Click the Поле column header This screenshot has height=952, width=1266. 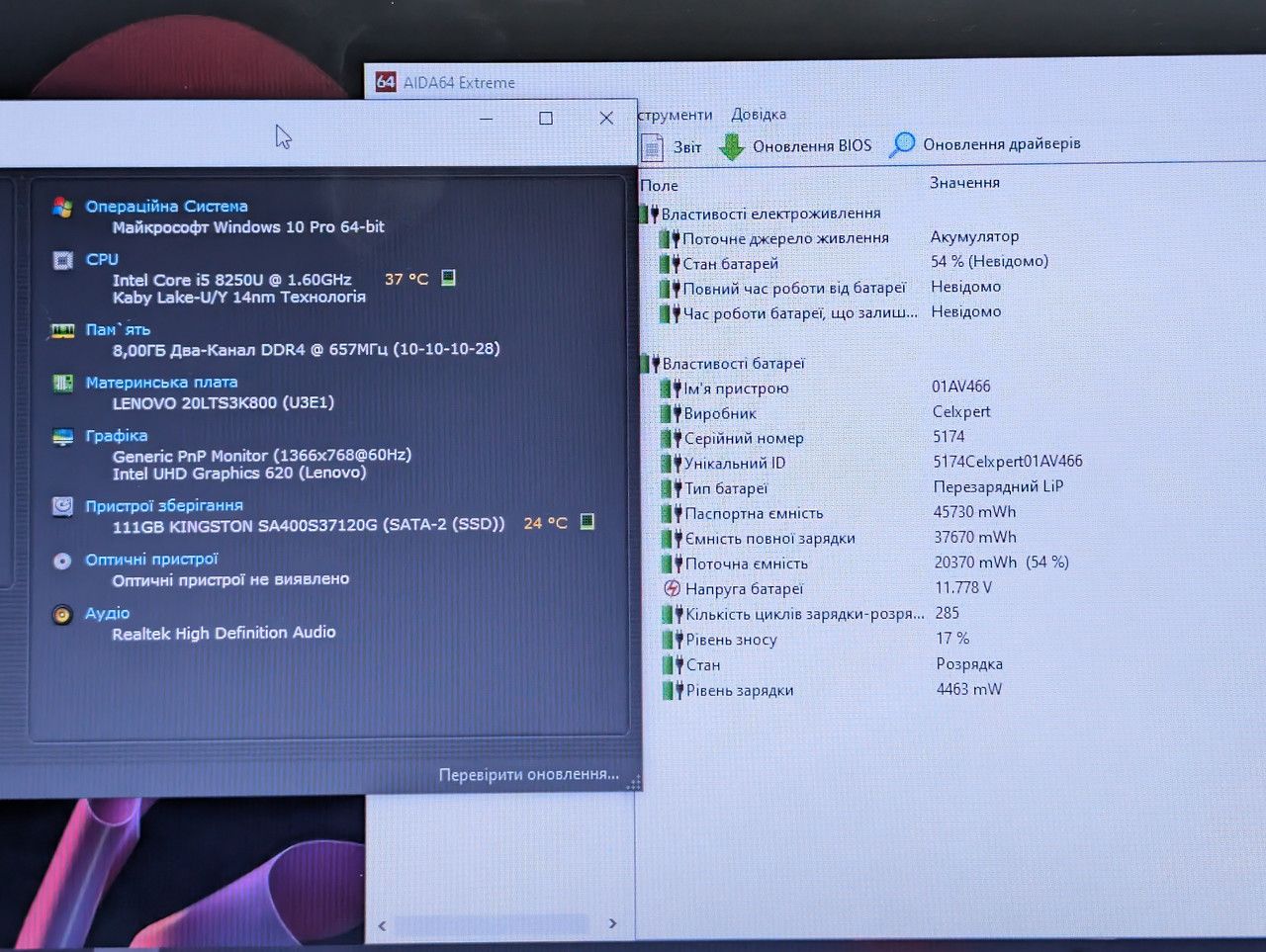(x=659, y=185)
